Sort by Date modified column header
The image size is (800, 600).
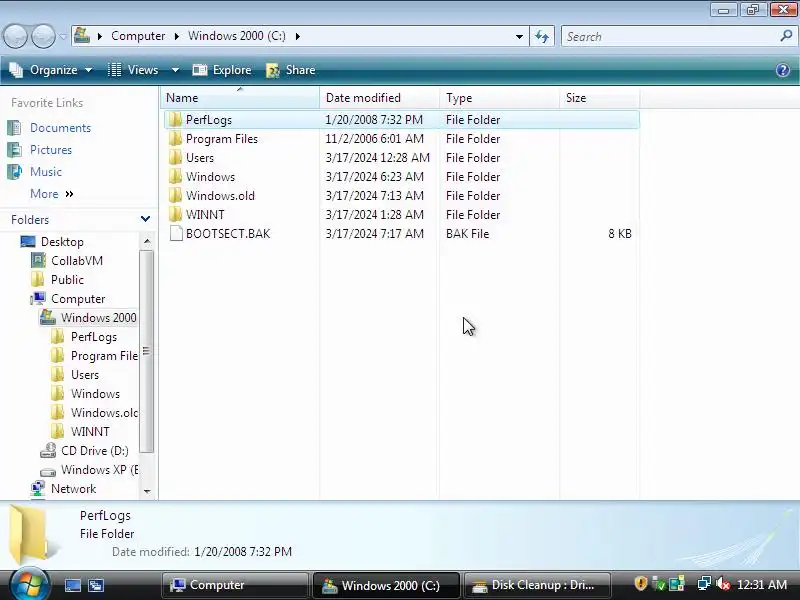pyautogui.click(x=379, y=97)
